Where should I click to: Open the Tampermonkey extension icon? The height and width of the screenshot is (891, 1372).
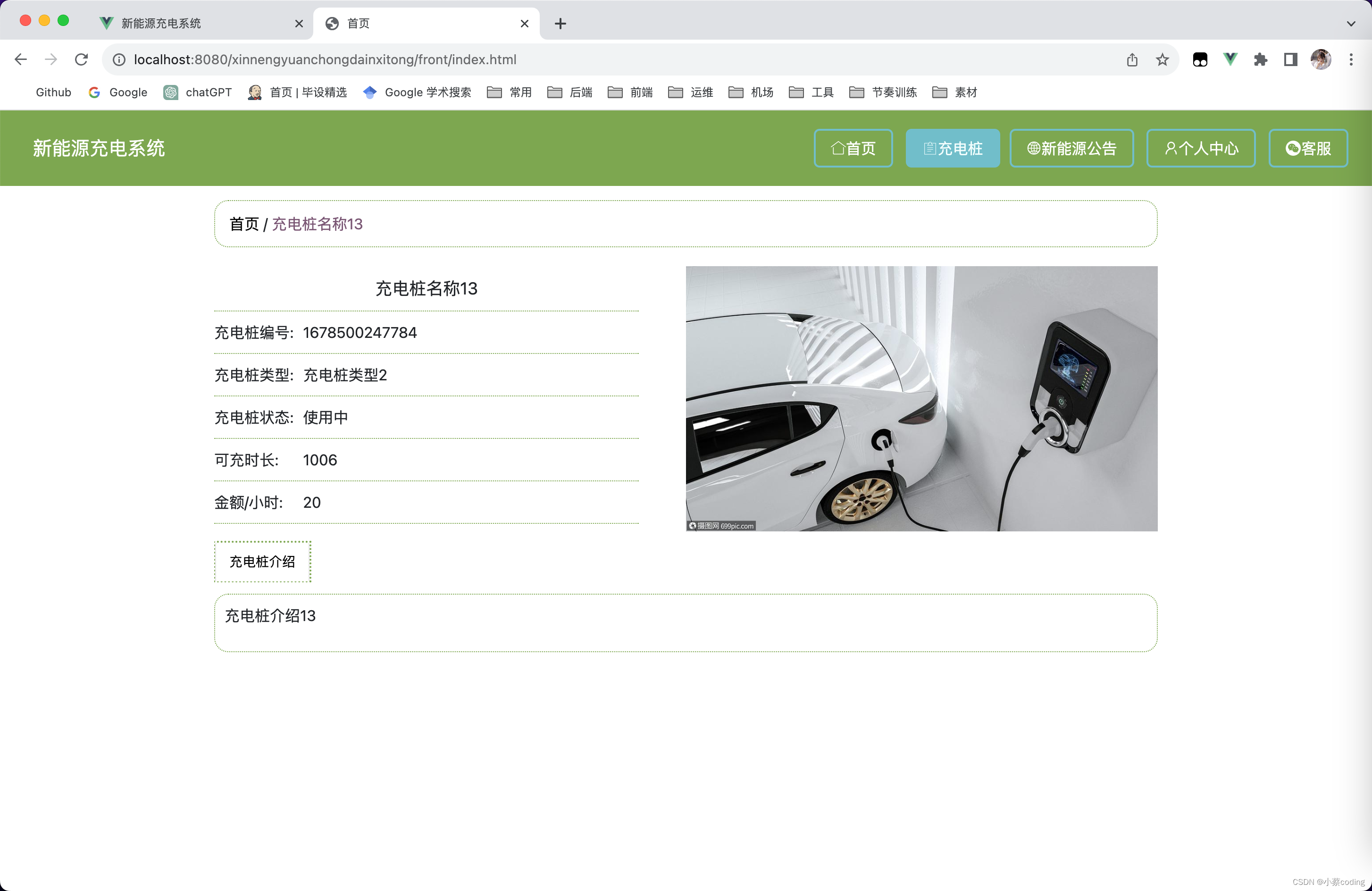[x=1200, y=59]
